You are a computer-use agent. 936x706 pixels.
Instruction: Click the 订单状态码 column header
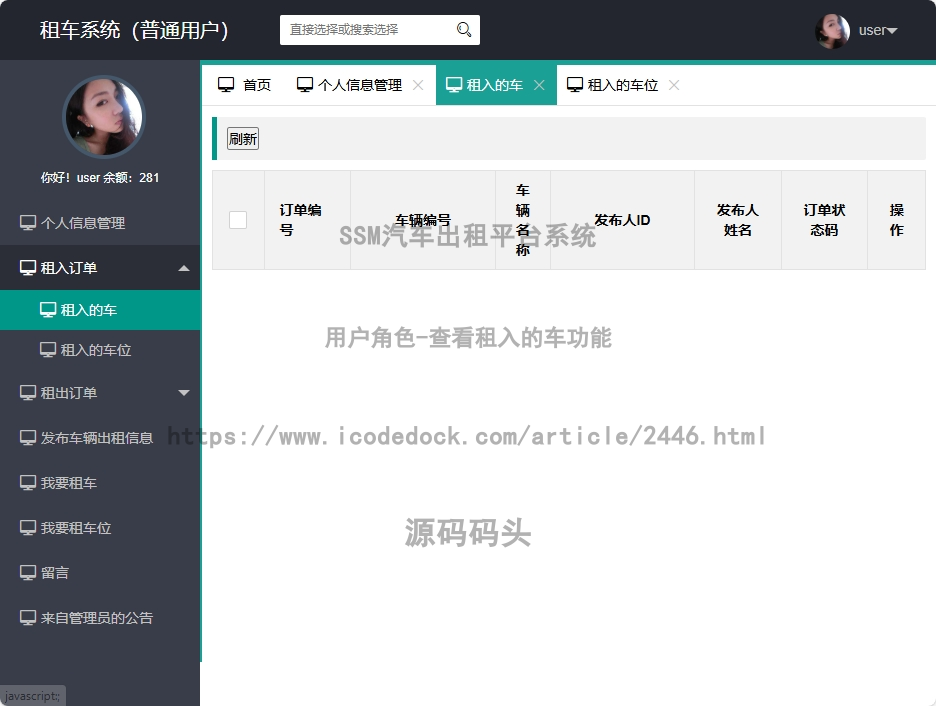824,220
